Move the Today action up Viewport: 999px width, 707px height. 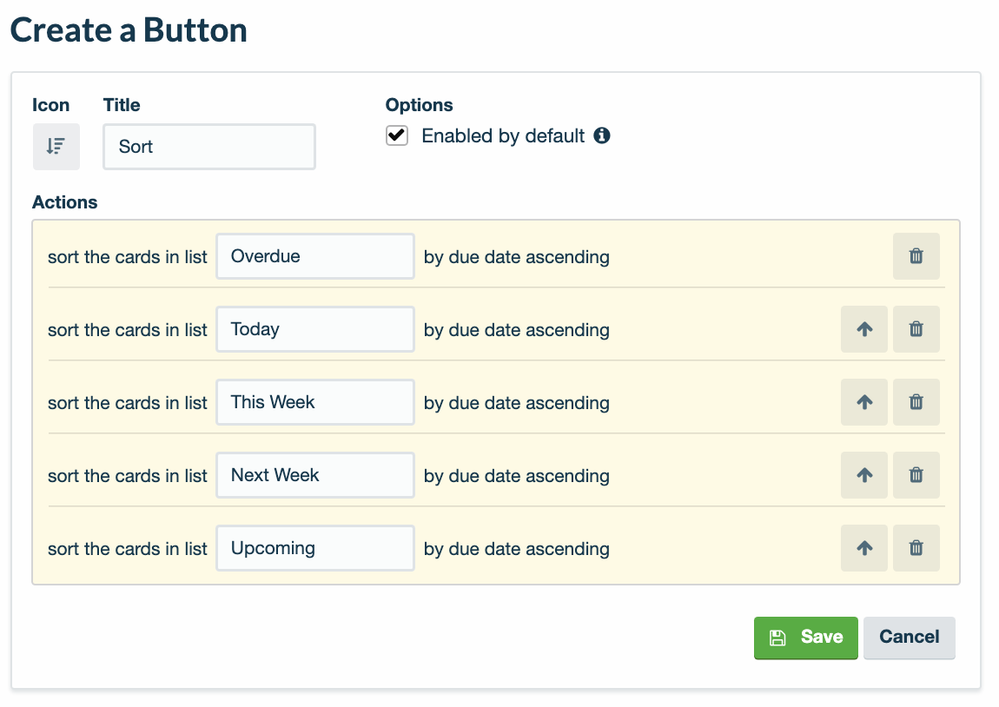pos(865,329)
